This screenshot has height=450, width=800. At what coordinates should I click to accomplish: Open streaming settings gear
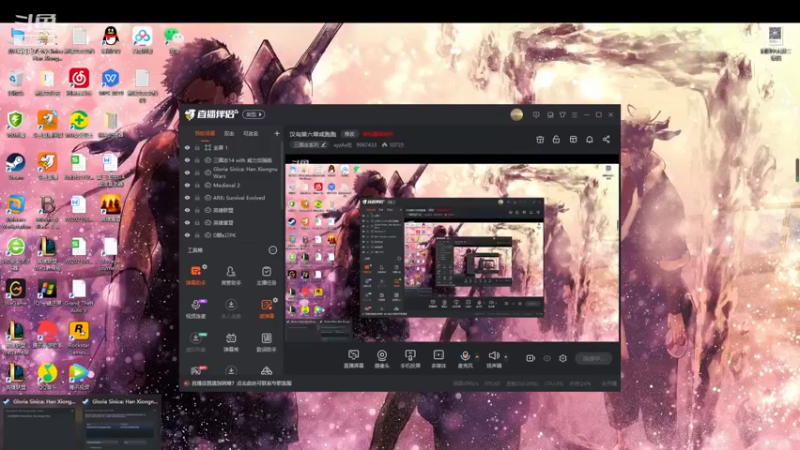tap(563, 358)
